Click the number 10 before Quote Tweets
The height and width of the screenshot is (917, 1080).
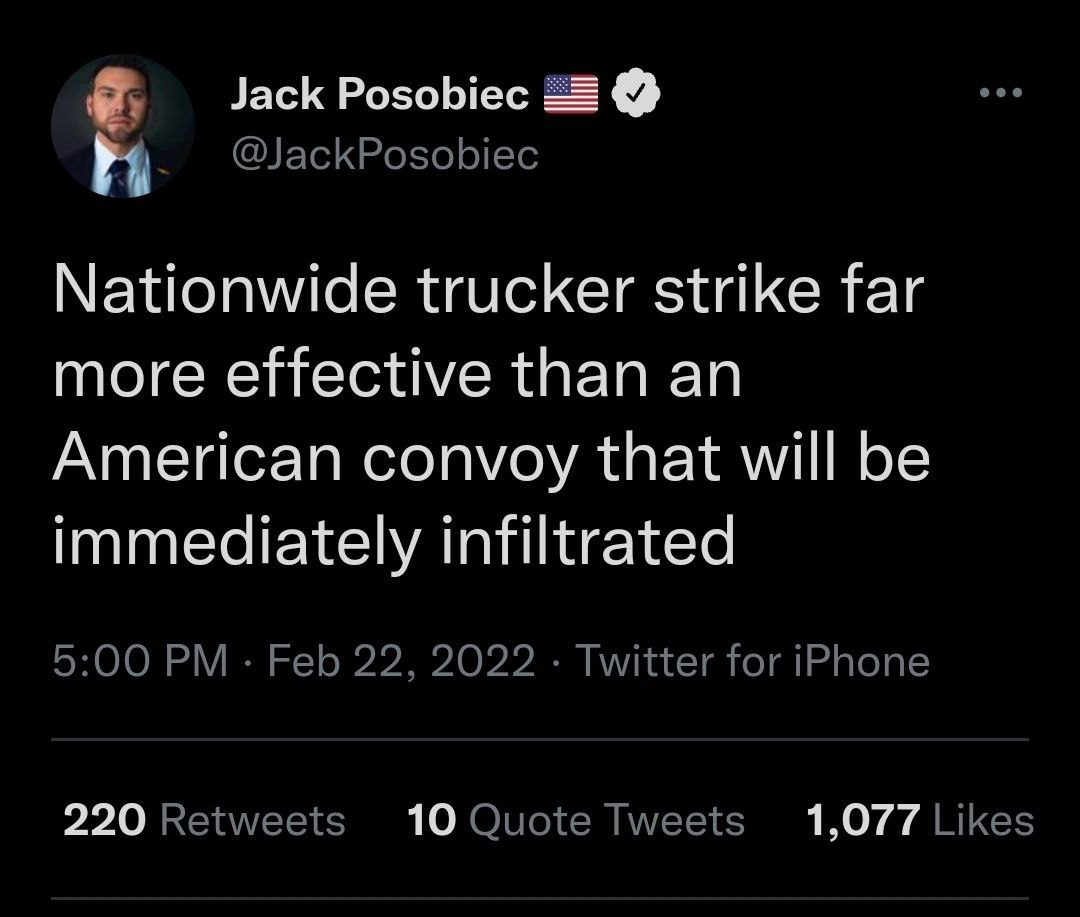pyautogui.click(x=431, y=820)
